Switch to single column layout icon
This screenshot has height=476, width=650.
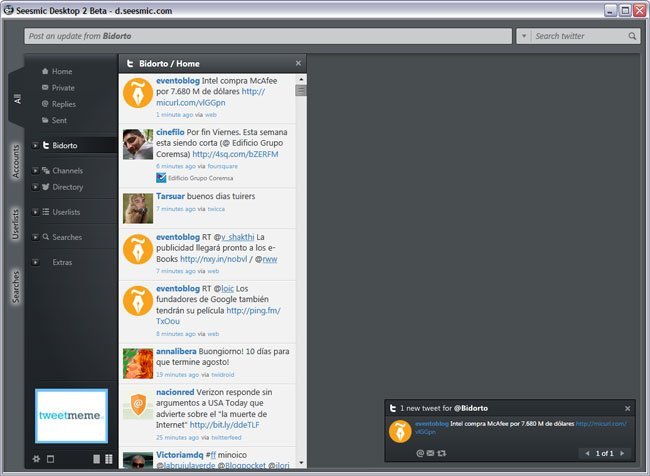tap(97, 459)
